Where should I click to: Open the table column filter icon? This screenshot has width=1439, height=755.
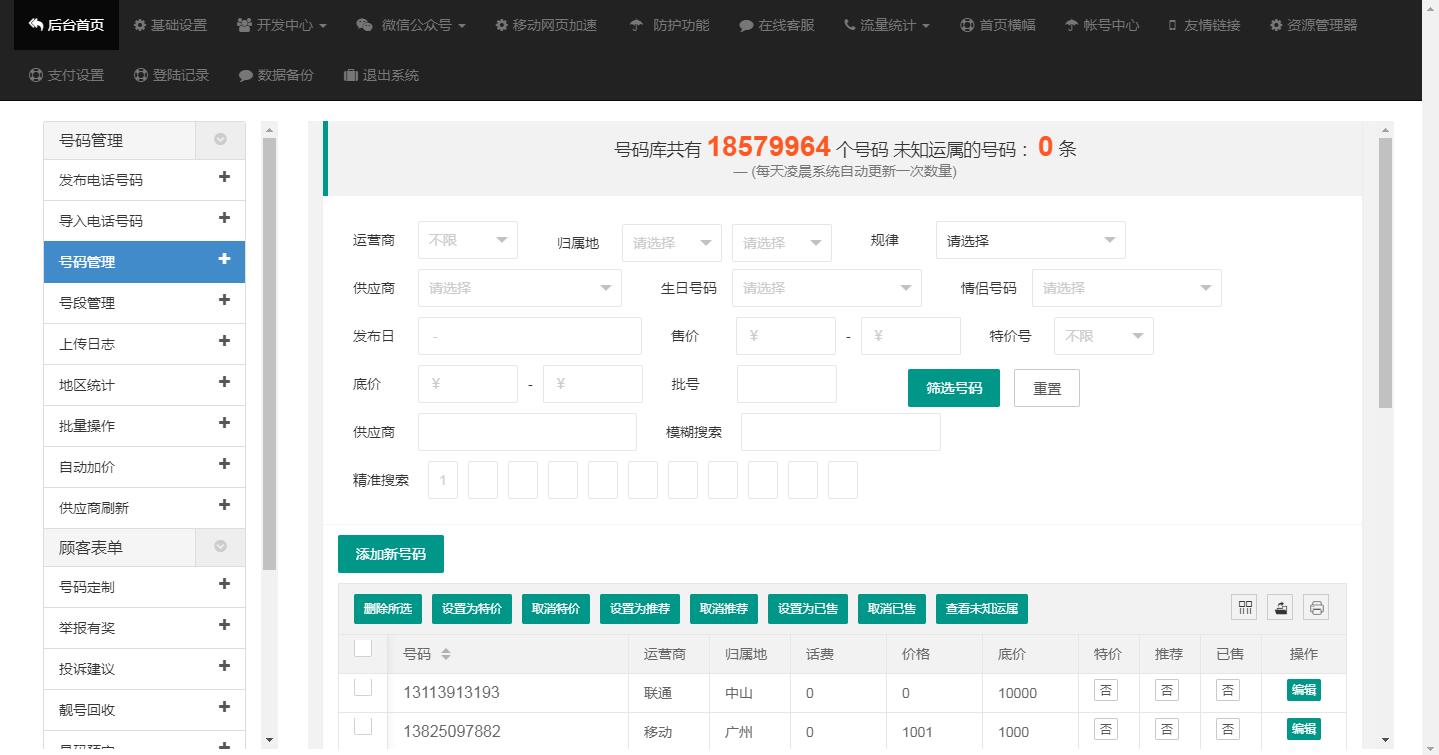[x=1245, y=607]
